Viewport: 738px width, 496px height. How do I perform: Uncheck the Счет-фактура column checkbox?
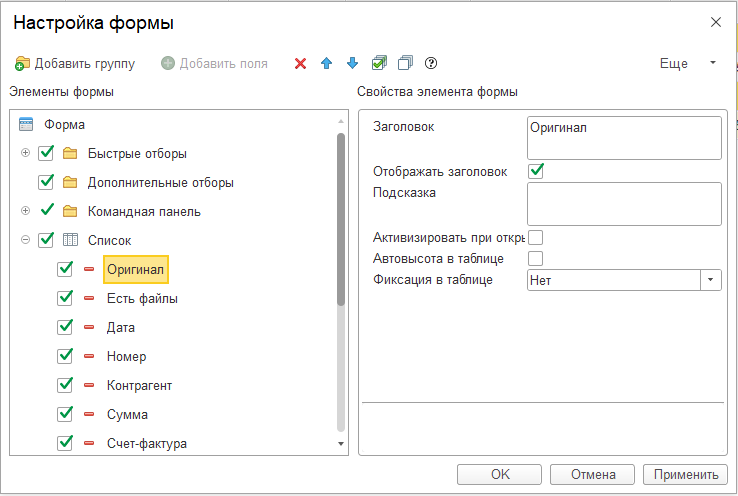pos(65,443)
